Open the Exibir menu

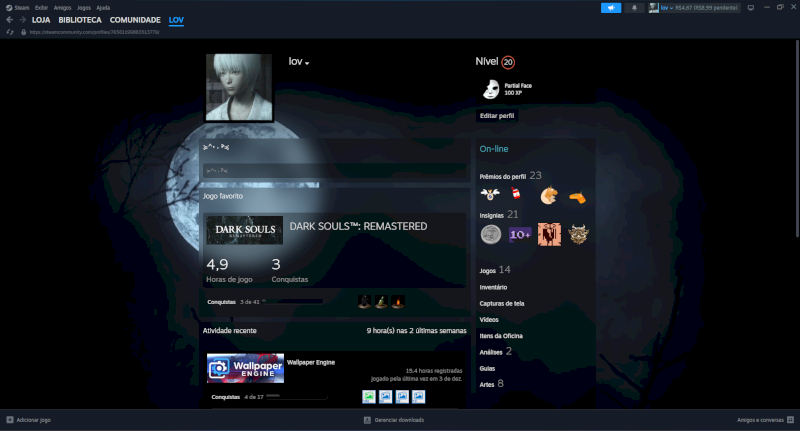point(41,8)
